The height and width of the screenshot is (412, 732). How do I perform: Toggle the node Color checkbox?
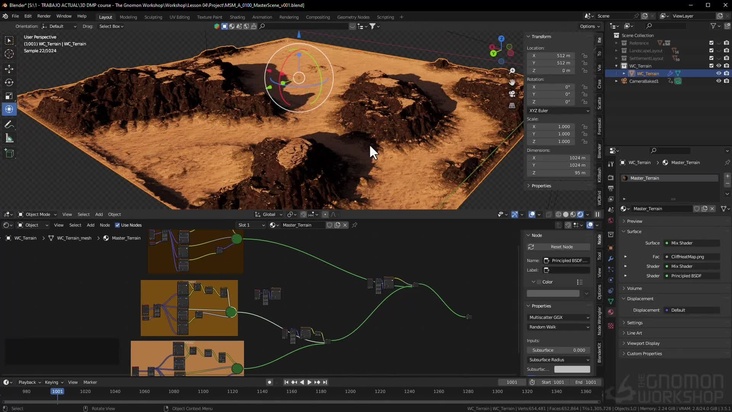[x=540, y=282]
